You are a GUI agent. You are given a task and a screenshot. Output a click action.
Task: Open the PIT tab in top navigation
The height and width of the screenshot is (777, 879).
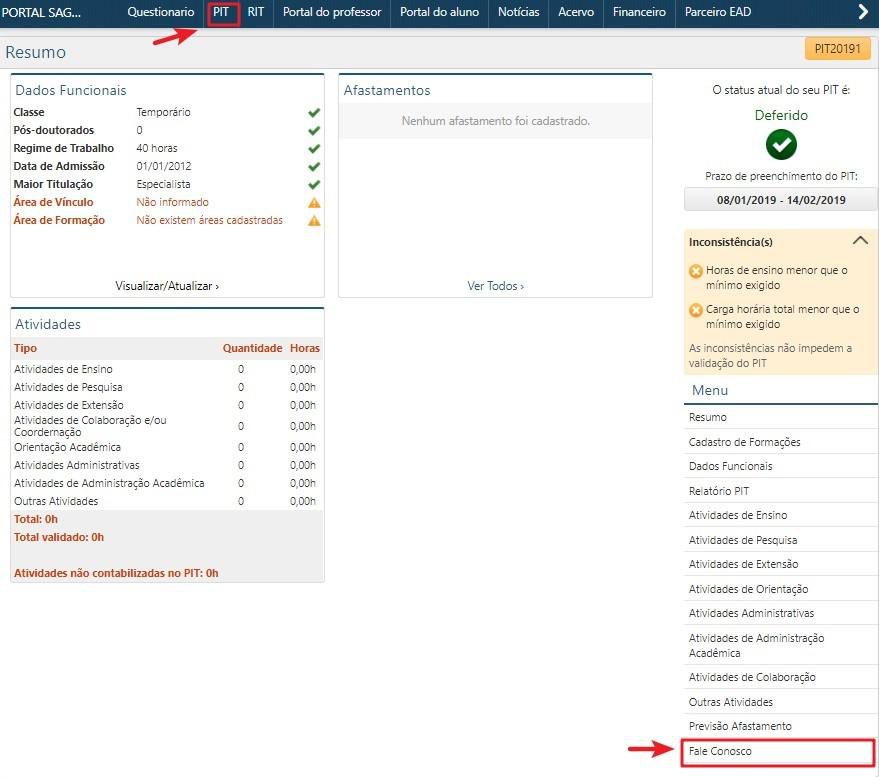click(x=222, y=13)
